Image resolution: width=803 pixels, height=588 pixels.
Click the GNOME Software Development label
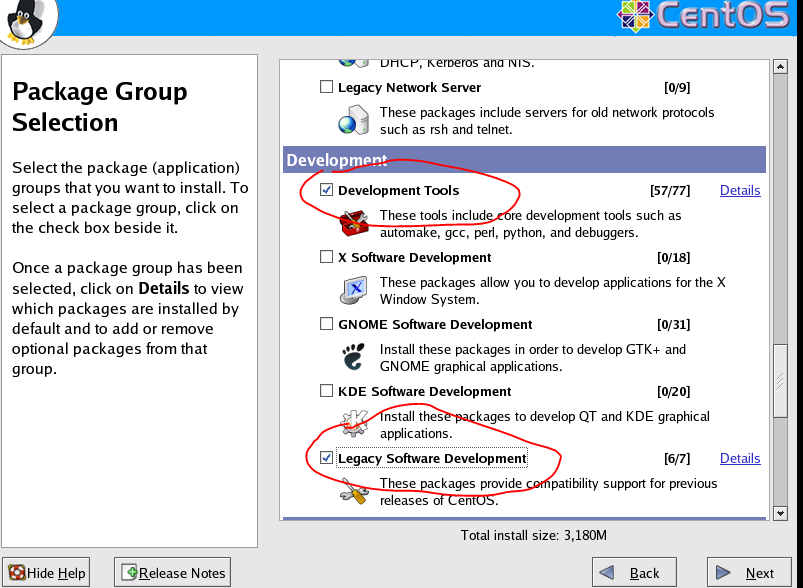(435, 325)
